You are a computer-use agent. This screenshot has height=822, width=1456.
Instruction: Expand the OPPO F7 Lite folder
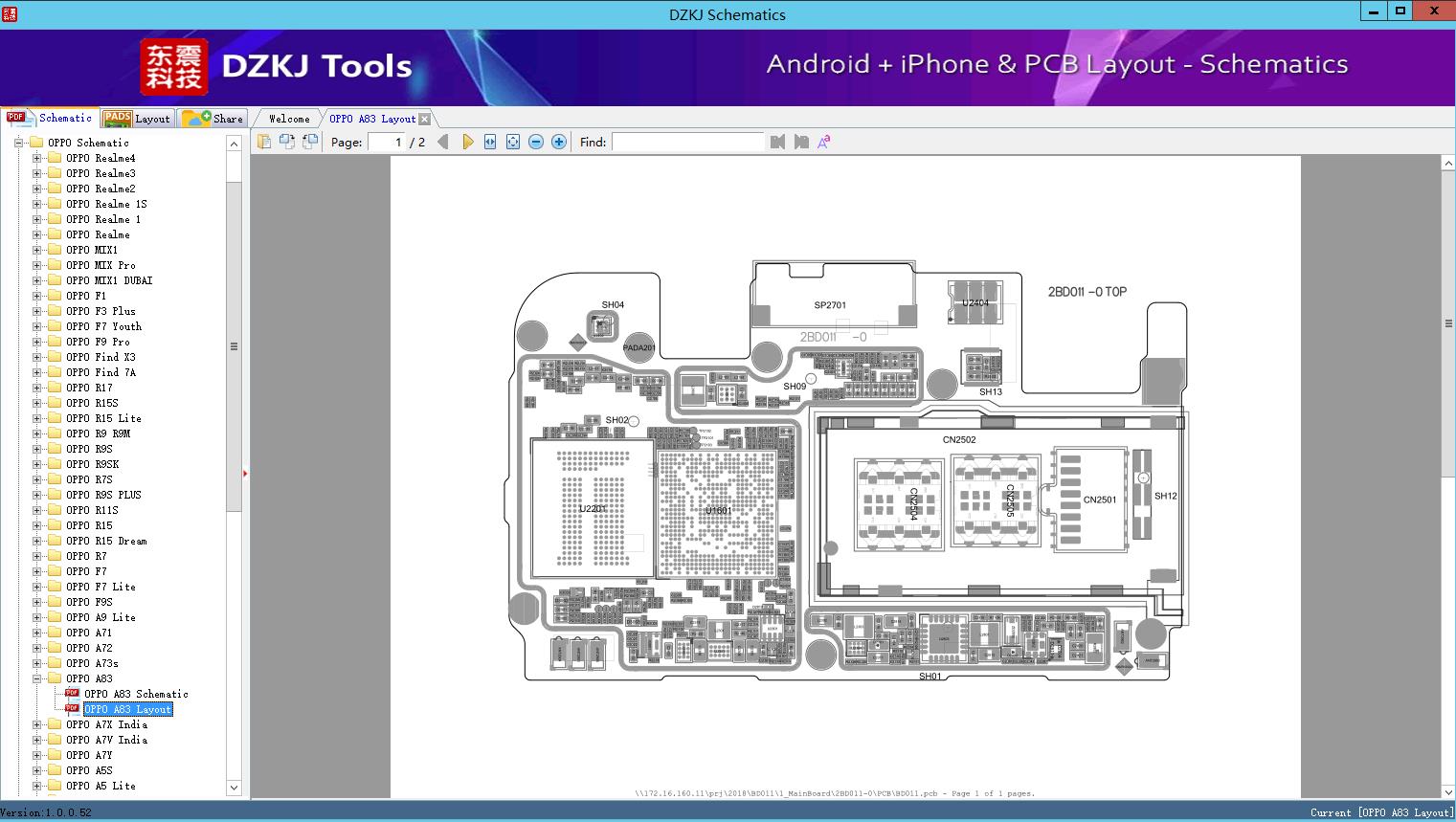[36, 587]
